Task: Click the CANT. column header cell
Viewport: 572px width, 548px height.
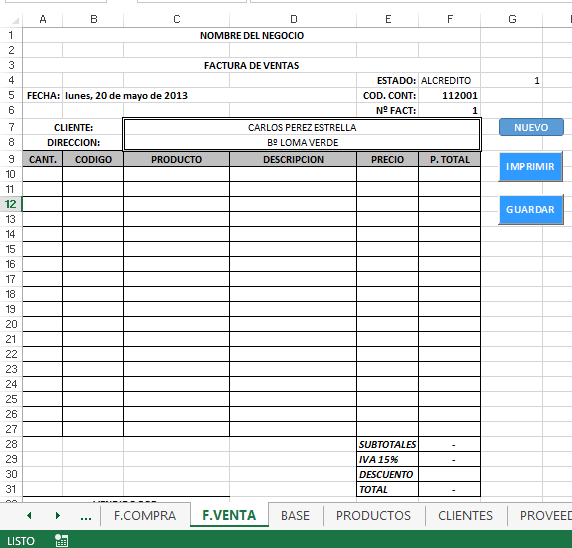Action: click(x=43, y=159)
